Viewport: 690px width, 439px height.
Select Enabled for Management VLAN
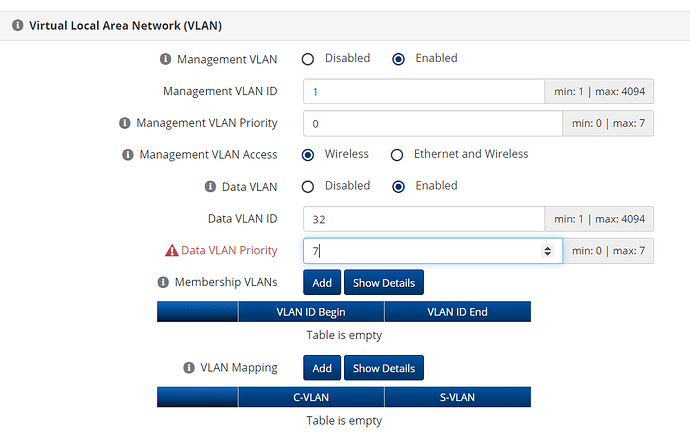click(x=399, y=59)
